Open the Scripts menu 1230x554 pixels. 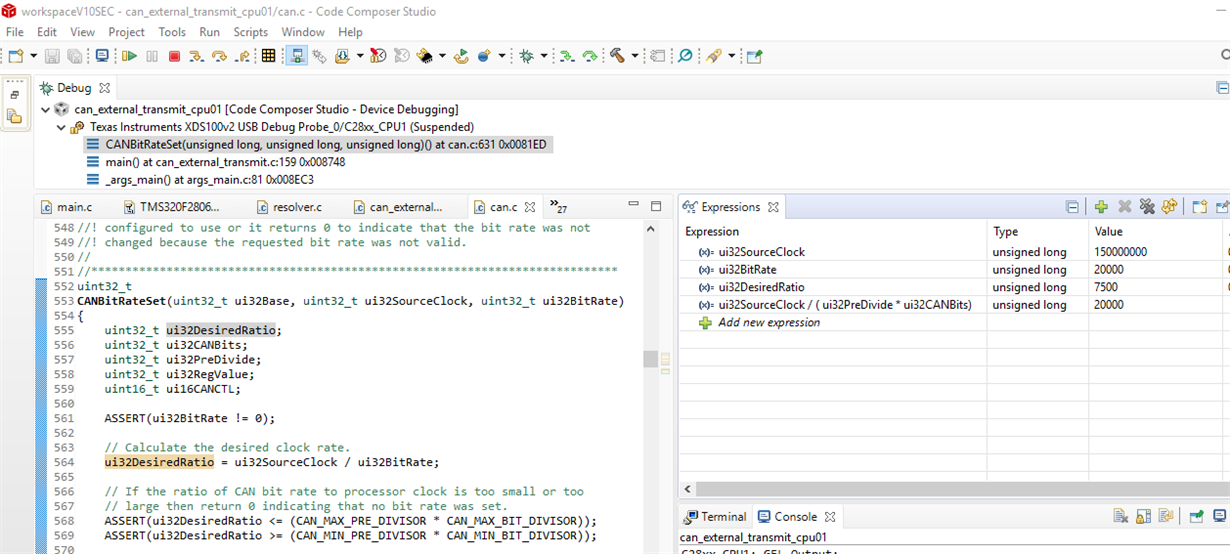coord(250,32)
